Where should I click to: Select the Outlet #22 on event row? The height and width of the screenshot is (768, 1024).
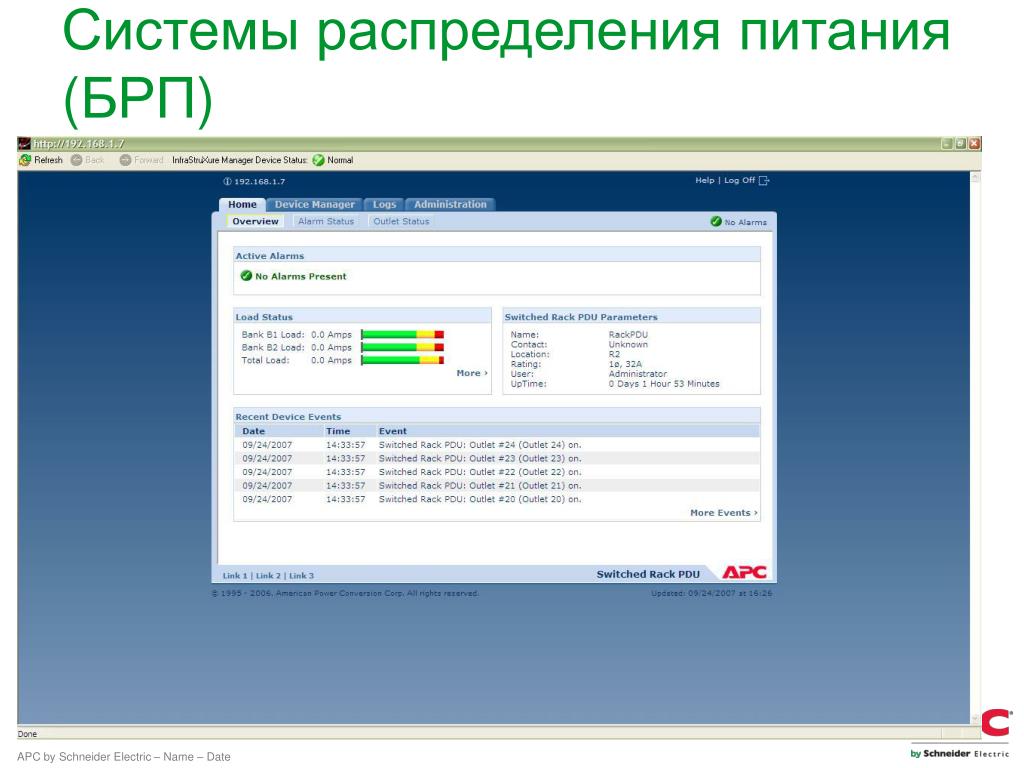point(497,472)
